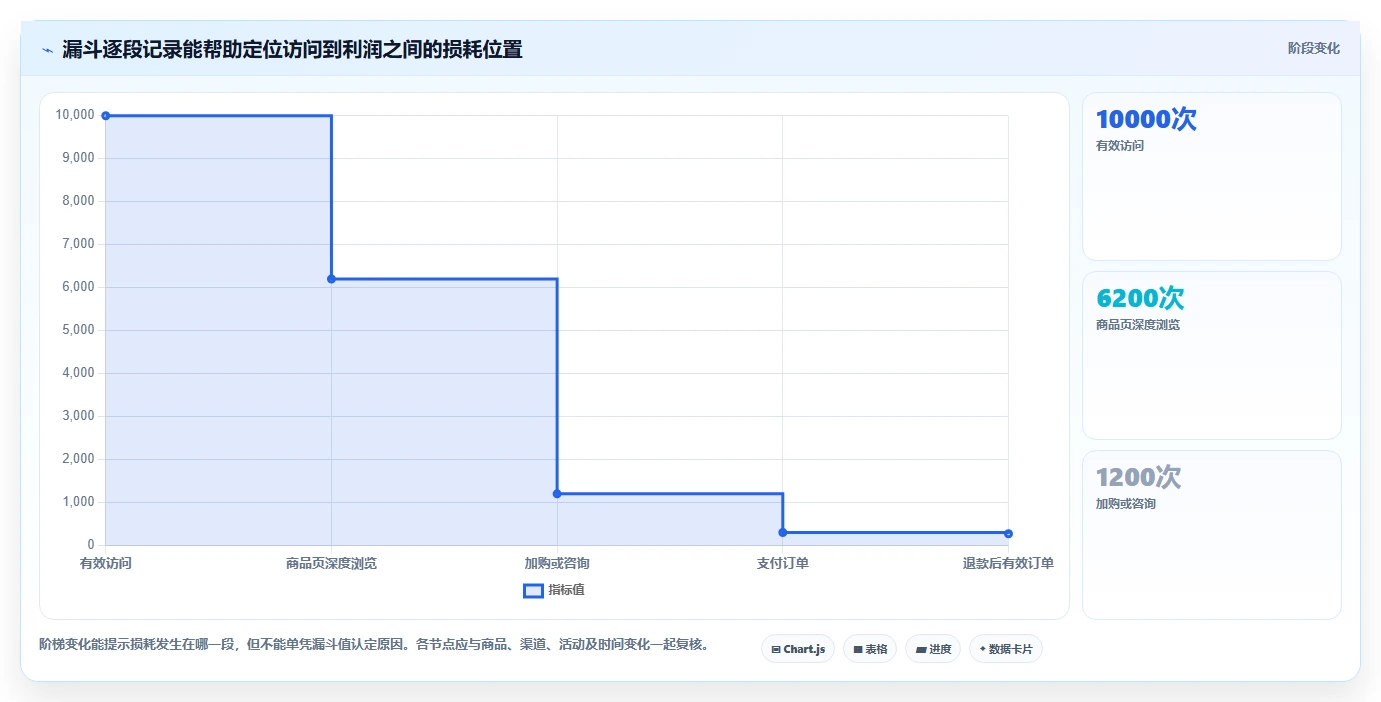Click 商品页深度浏览 caption in the second card
The image size is (1381, 702).
(x=1138, y=325)
